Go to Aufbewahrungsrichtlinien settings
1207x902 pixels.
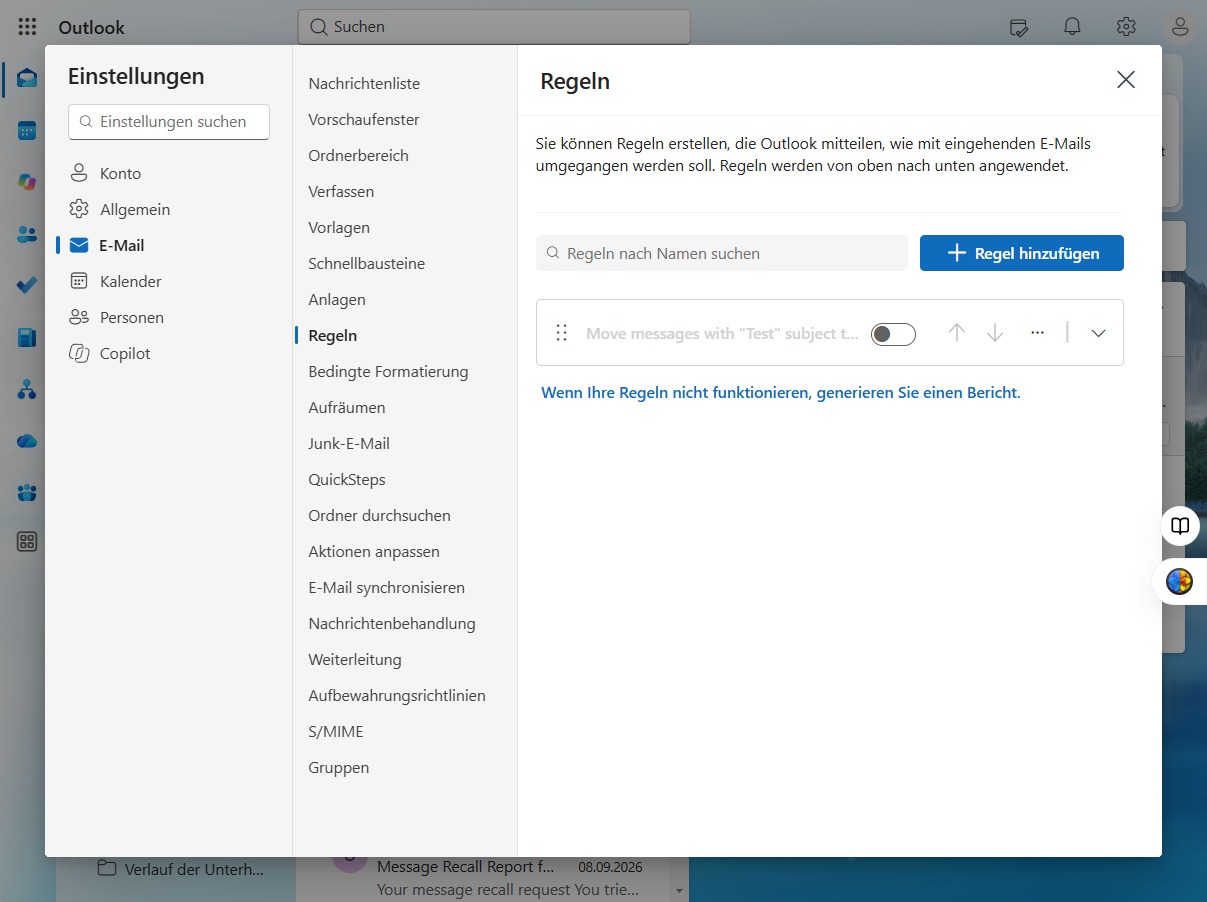click(397, 696)
